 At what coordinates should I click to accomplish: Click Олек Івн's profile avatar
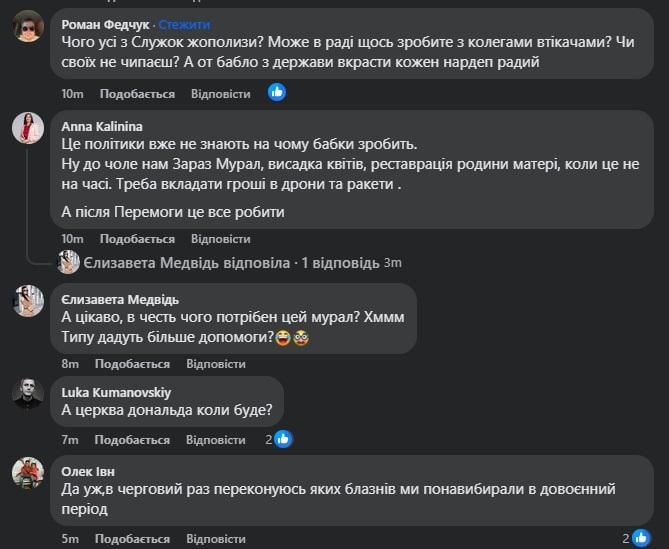[27, 471]
